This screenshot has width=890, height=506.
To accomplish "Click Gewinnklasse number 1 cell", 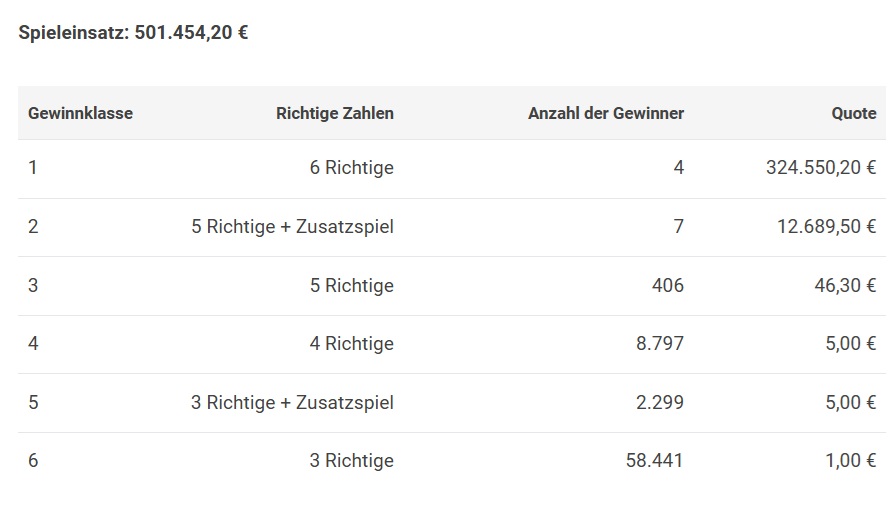I will pos(33,168).
